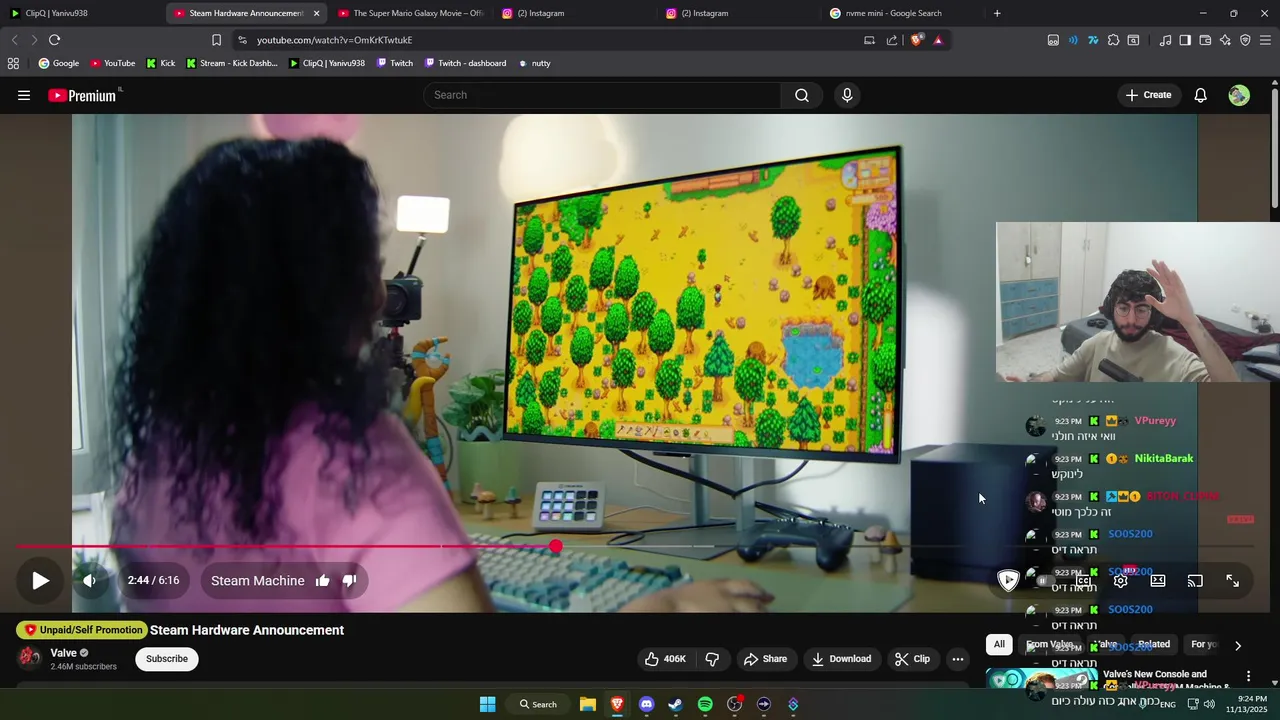Image resolution: width=1280 pixels, height=720 pixels.
Task: Open browser main hamburger menu
Action: (1265, 40)
